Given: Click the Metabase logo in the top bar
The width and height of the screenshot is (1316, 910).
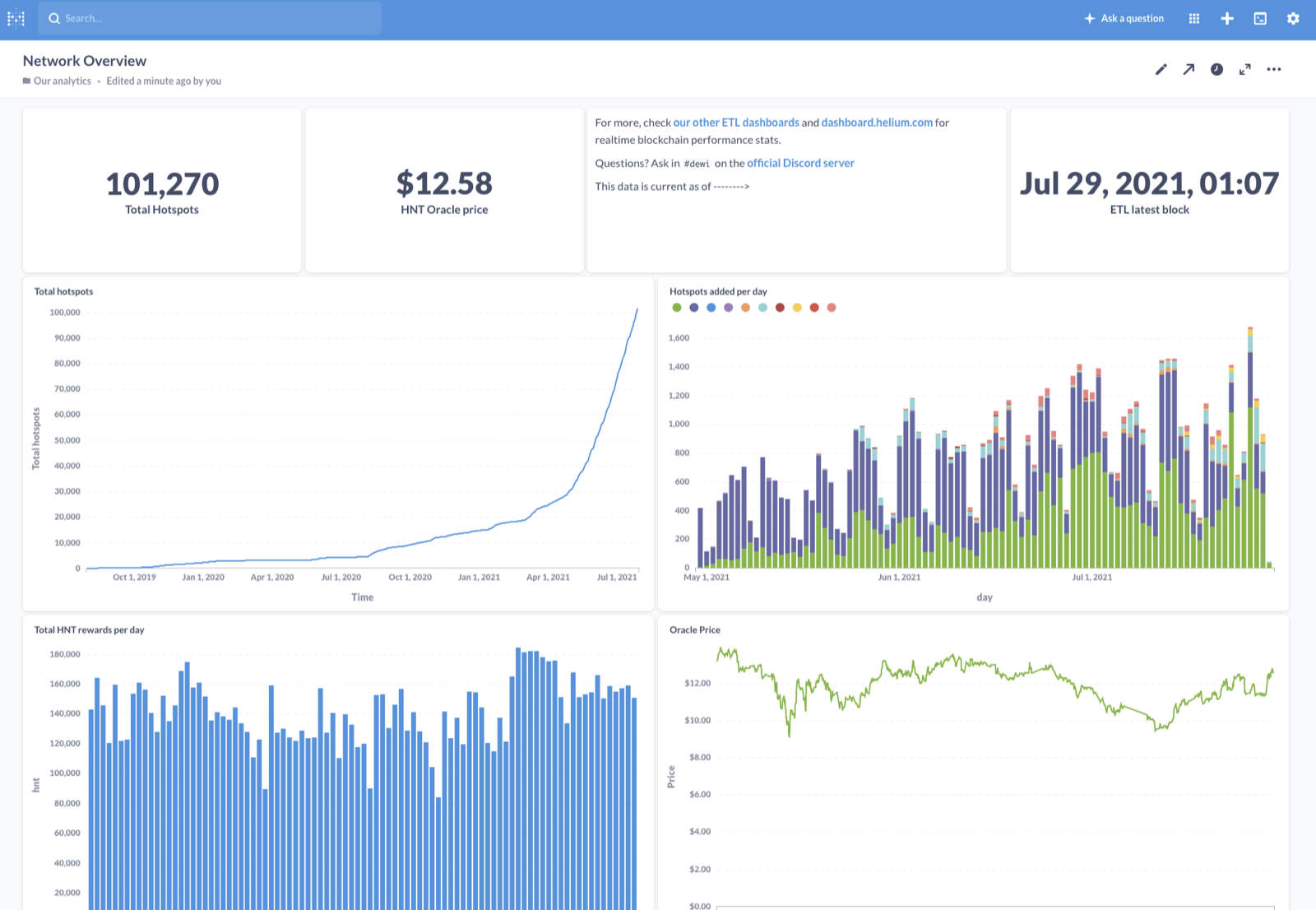Looking at the screenshot, I should [16, 18].
